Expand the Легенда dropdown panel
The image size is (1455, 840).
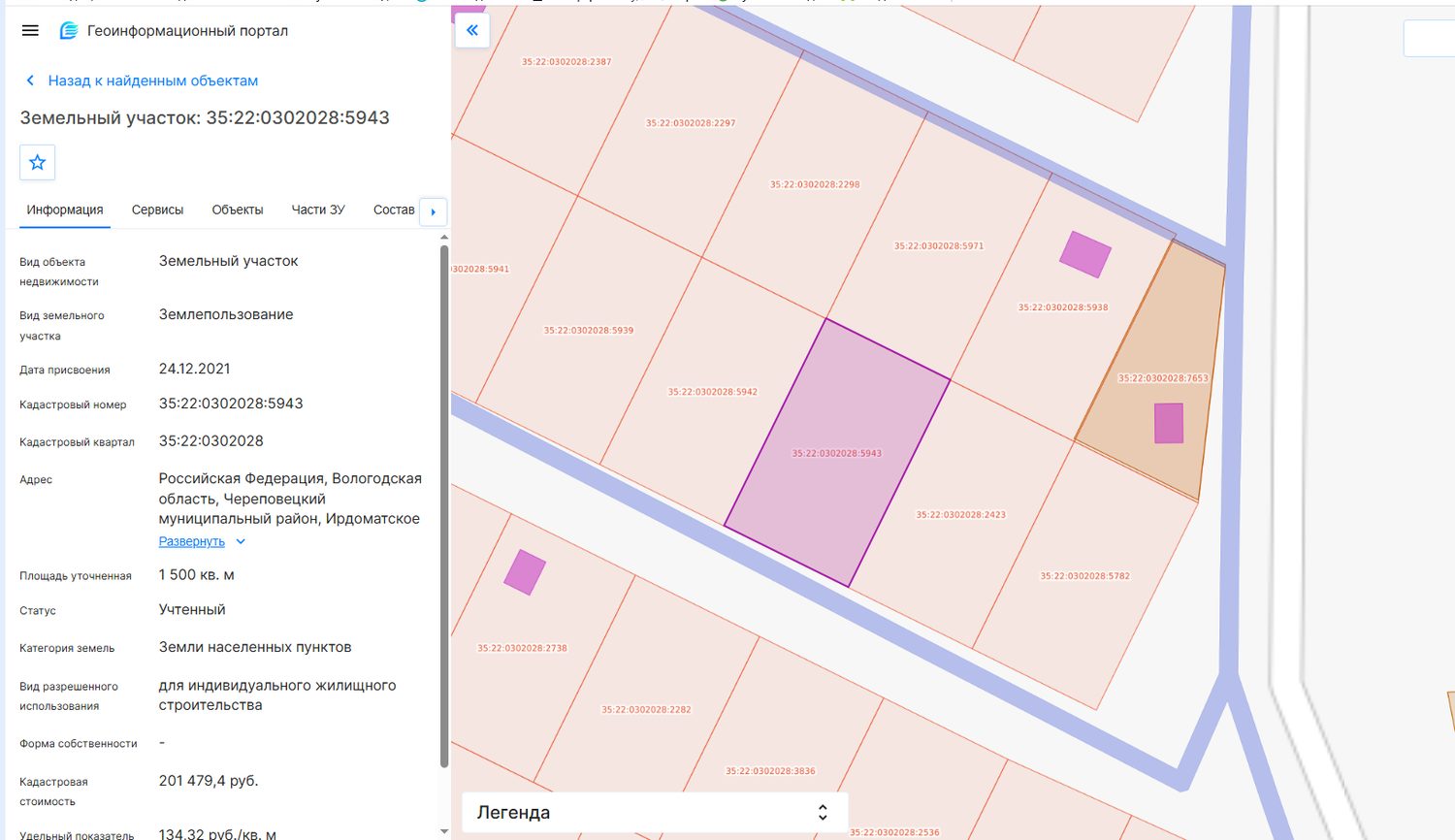tap(655, 813)
